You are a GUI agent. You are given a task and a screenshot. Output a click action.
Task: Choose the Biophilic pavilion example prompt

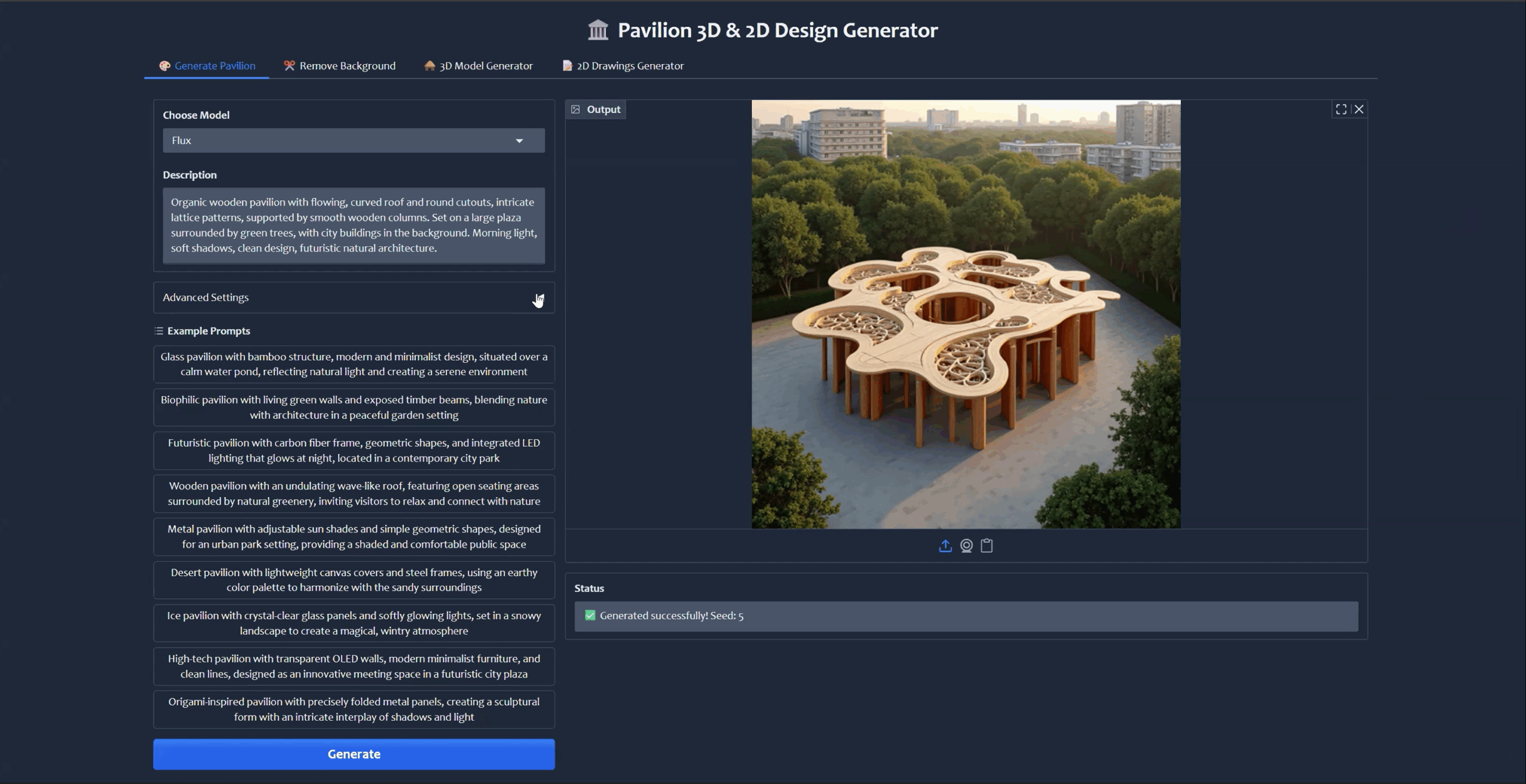[353, 407]
